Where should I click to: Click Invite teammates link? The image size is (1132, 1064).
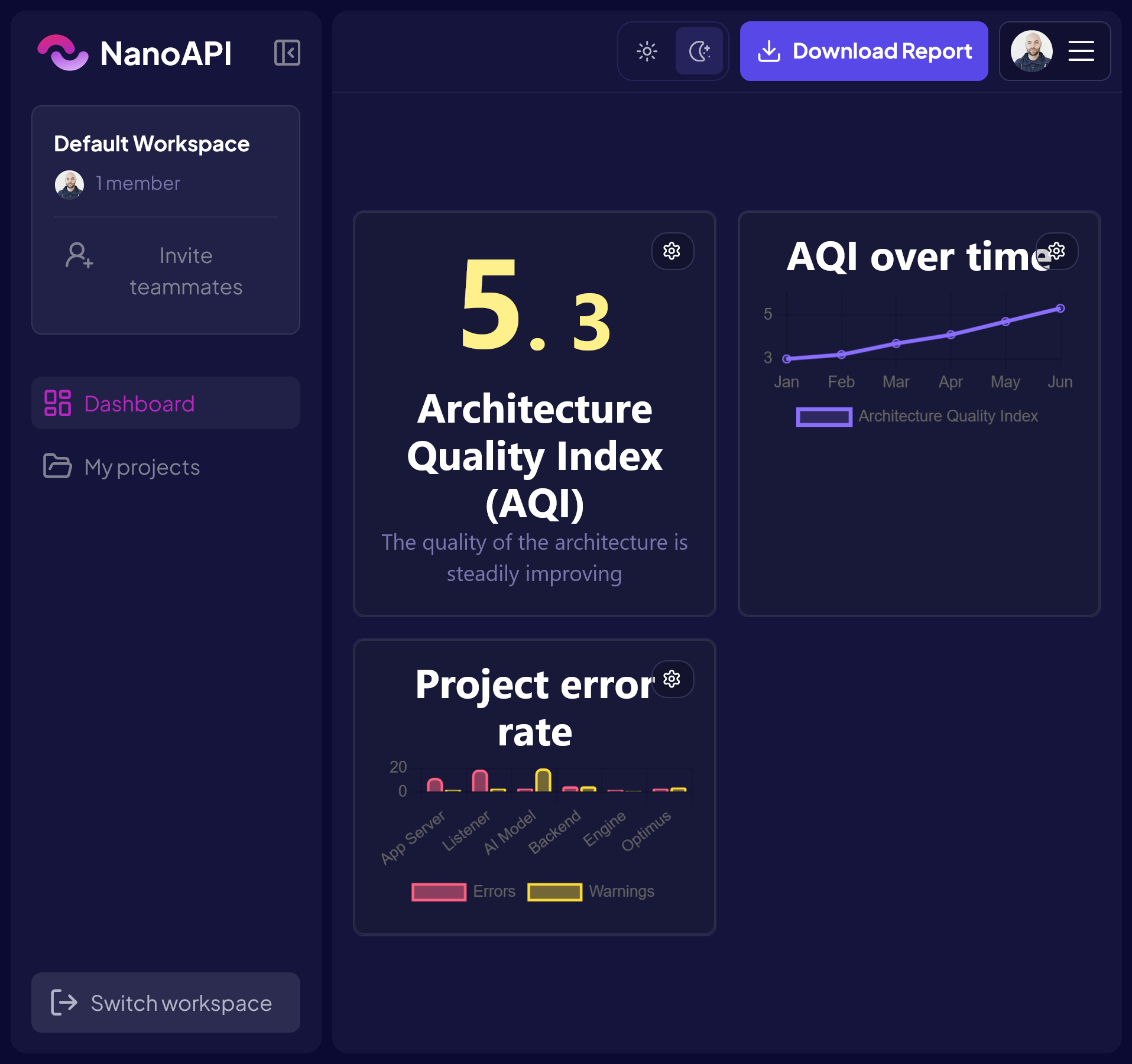pos(186,271)
